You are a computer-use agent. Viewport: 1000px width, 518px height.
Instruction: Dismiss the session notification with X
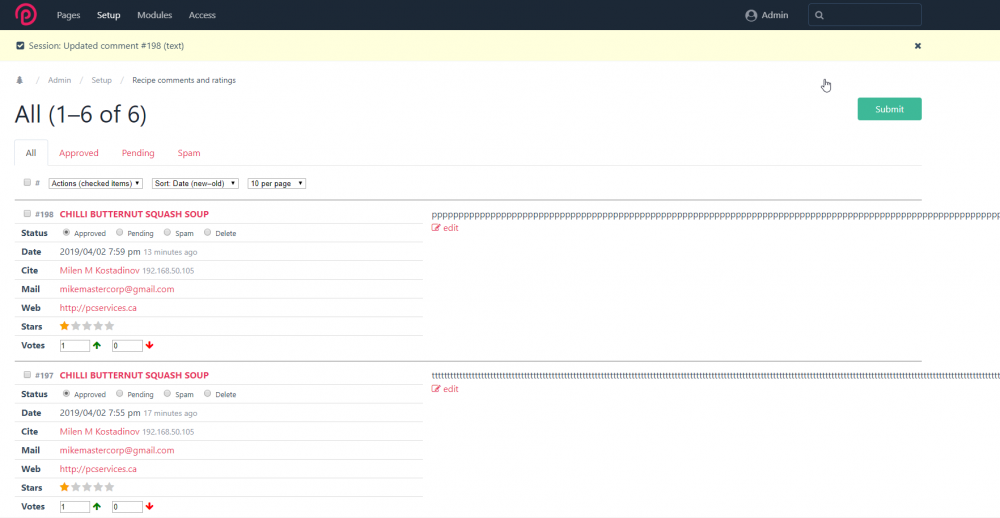pos(917,46)
